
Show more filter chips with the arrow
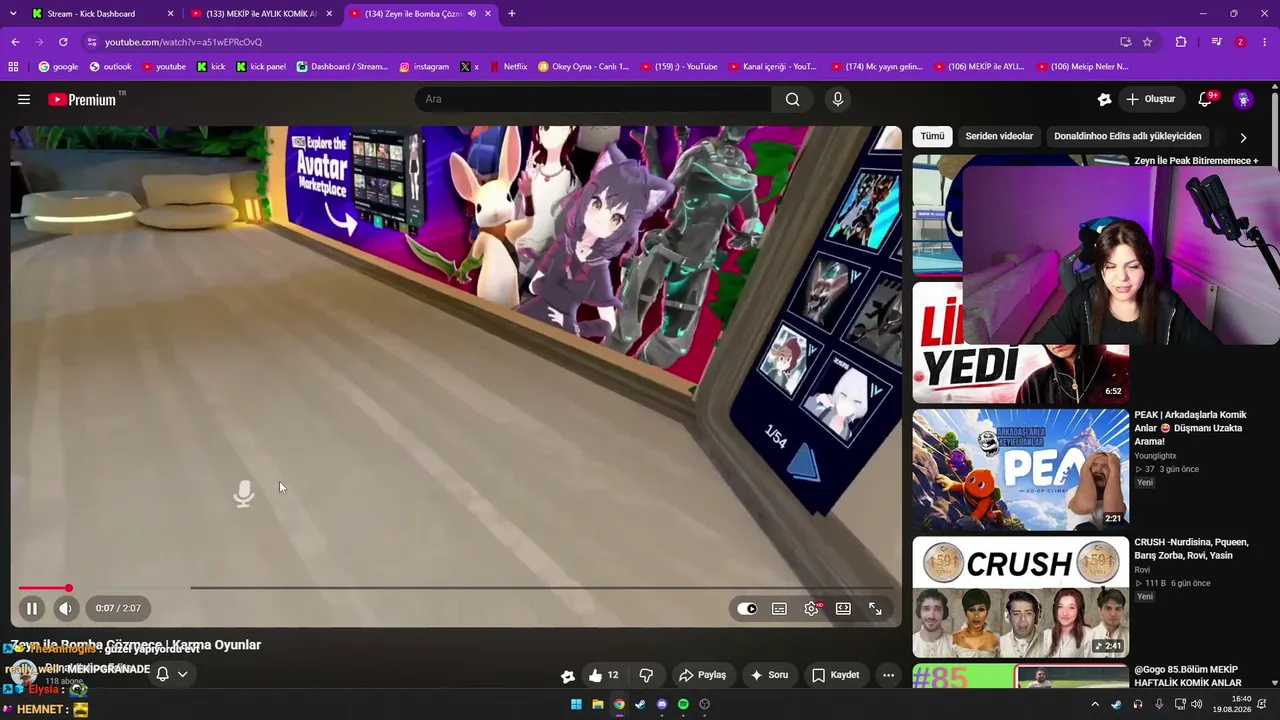1243,137
